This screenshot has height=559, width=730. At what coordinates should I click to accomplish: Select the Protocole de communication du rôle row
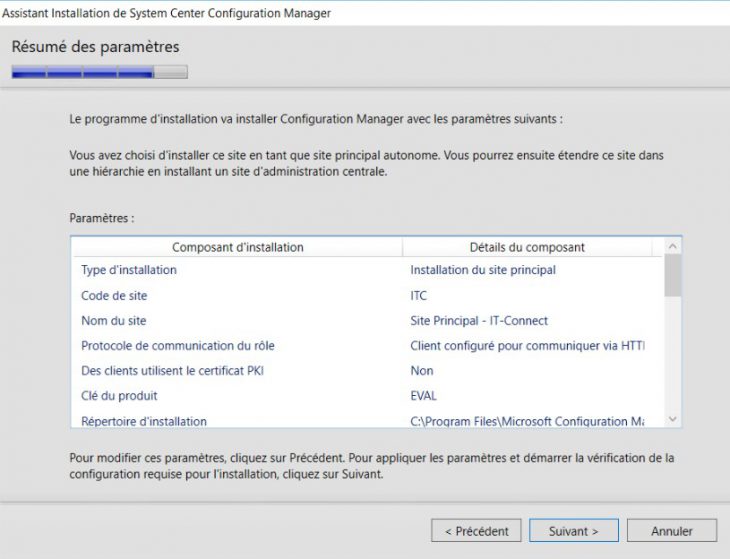[x=178, y=346]
